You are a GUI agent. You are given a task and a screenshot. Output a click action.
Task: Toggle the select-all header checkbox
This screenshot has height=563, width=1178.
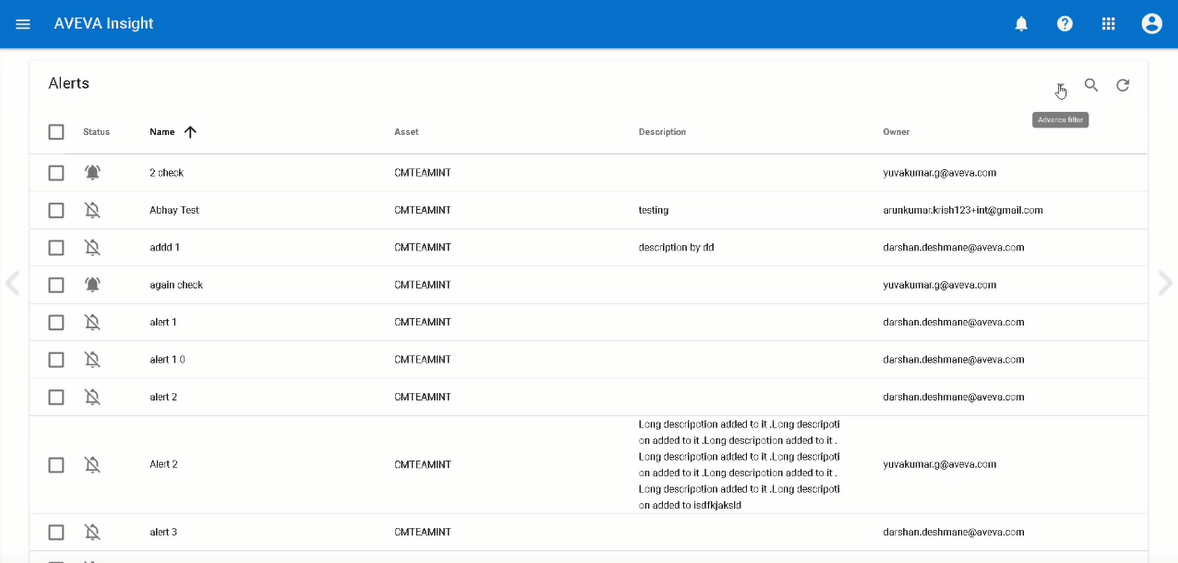(x=56, y=132)
